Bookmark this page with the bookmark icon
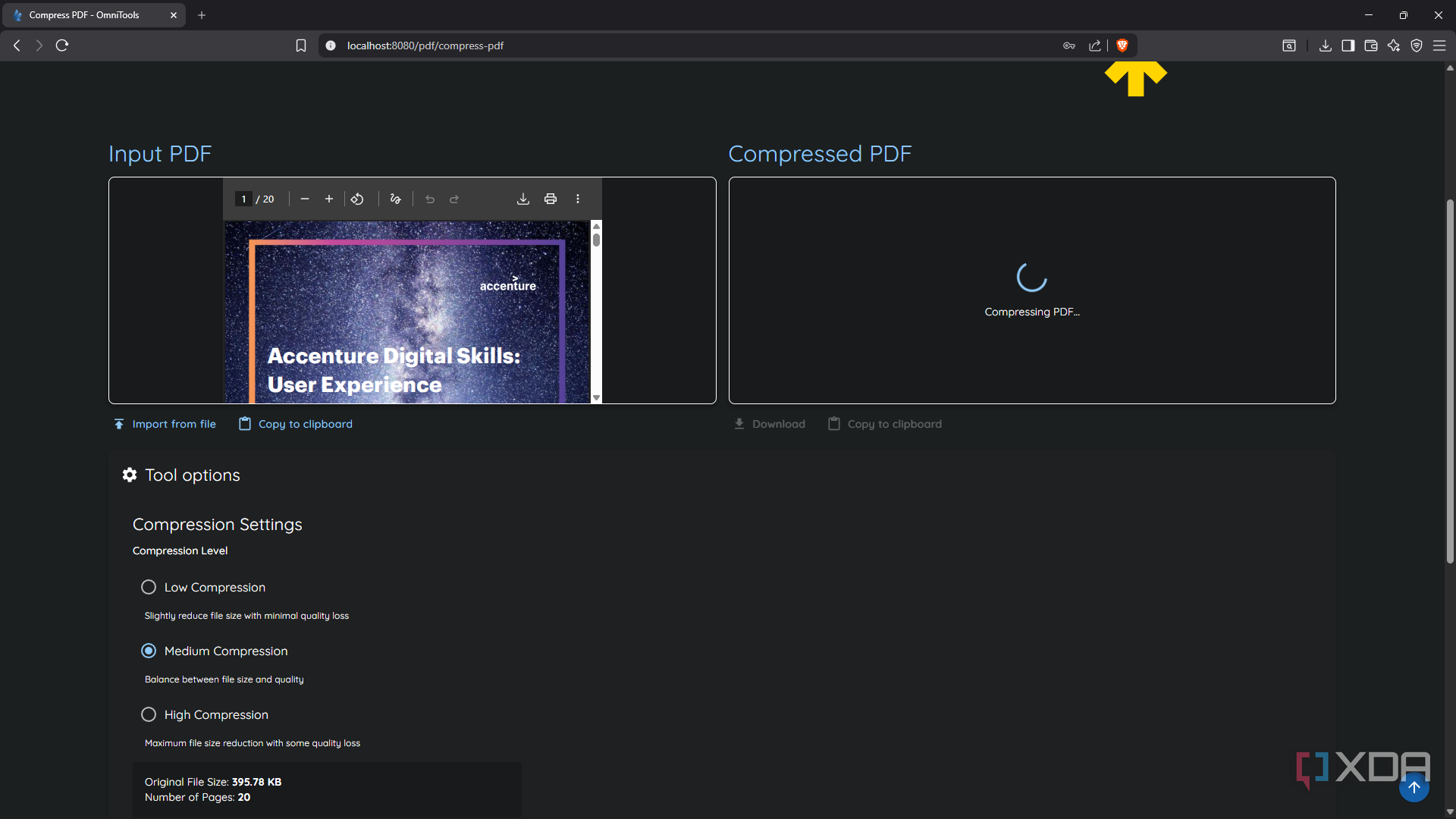 coord(301,45)
